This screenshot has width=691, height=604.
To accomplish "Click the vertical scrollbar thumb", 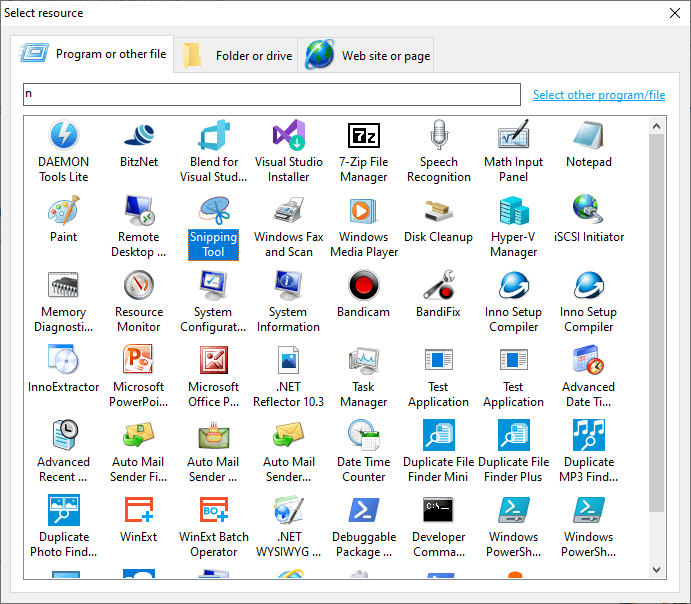I will [x=657, y=323].
